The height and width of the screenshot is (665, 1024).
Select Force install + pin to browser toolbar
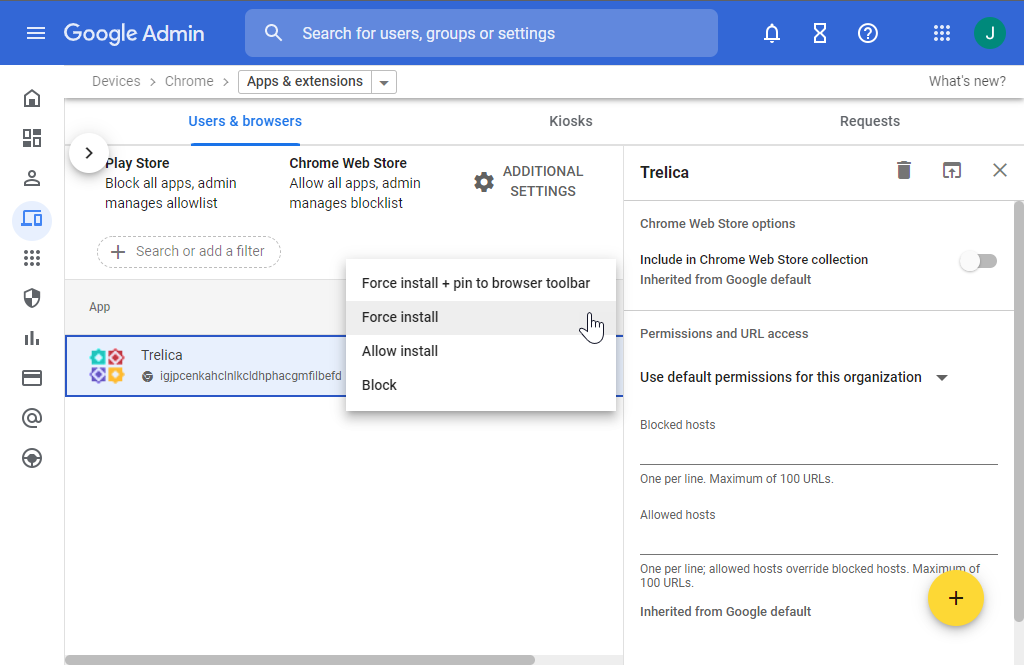coord(481,284)
